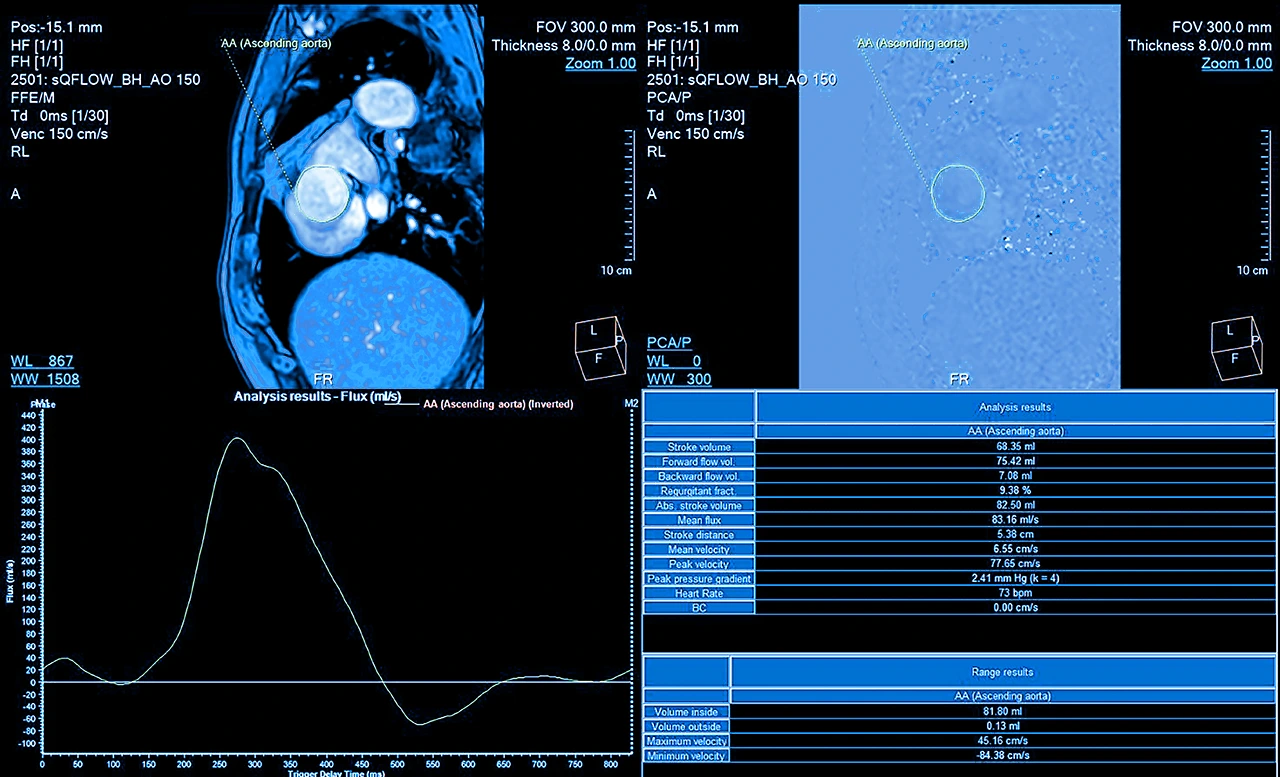Toggle the AA (Ascending aorta) (Inverted) curve legend

(x=498, y=404)
